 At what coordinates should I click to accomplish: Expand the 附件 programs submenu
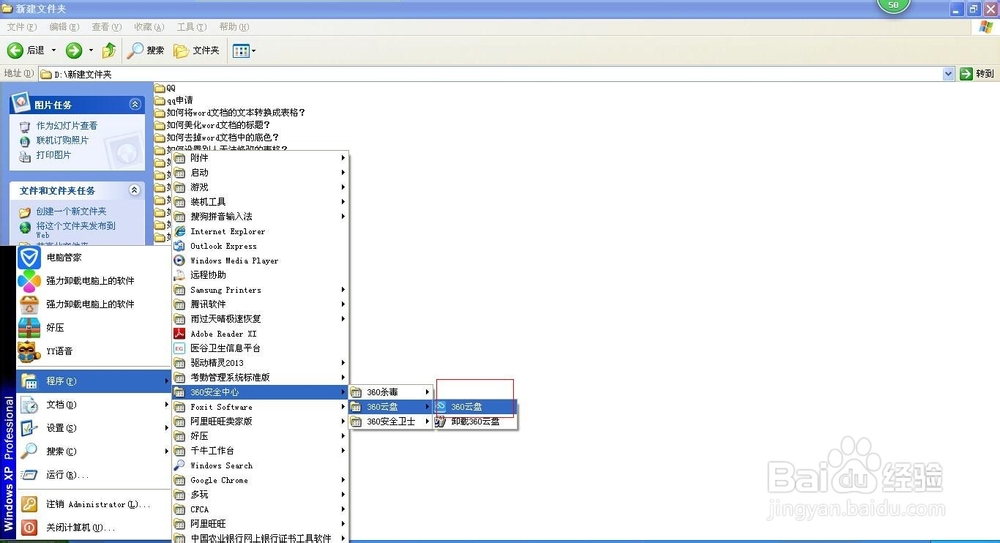click(x=260, y=158)
